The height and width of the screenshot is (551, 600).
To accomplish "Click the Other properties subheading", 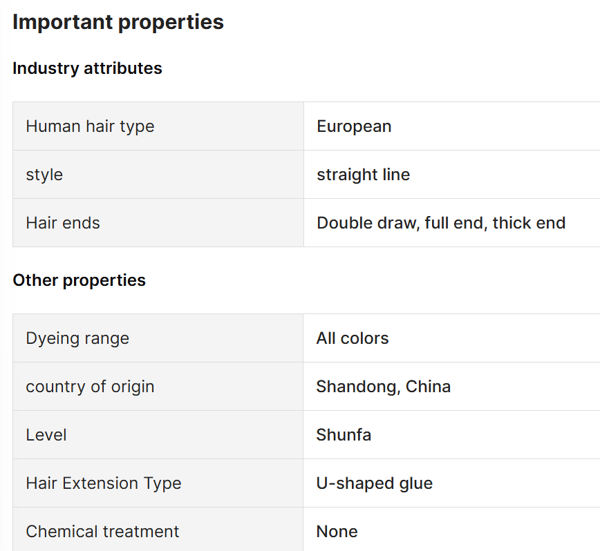I will pyautogui.click(x=79, y=280).
